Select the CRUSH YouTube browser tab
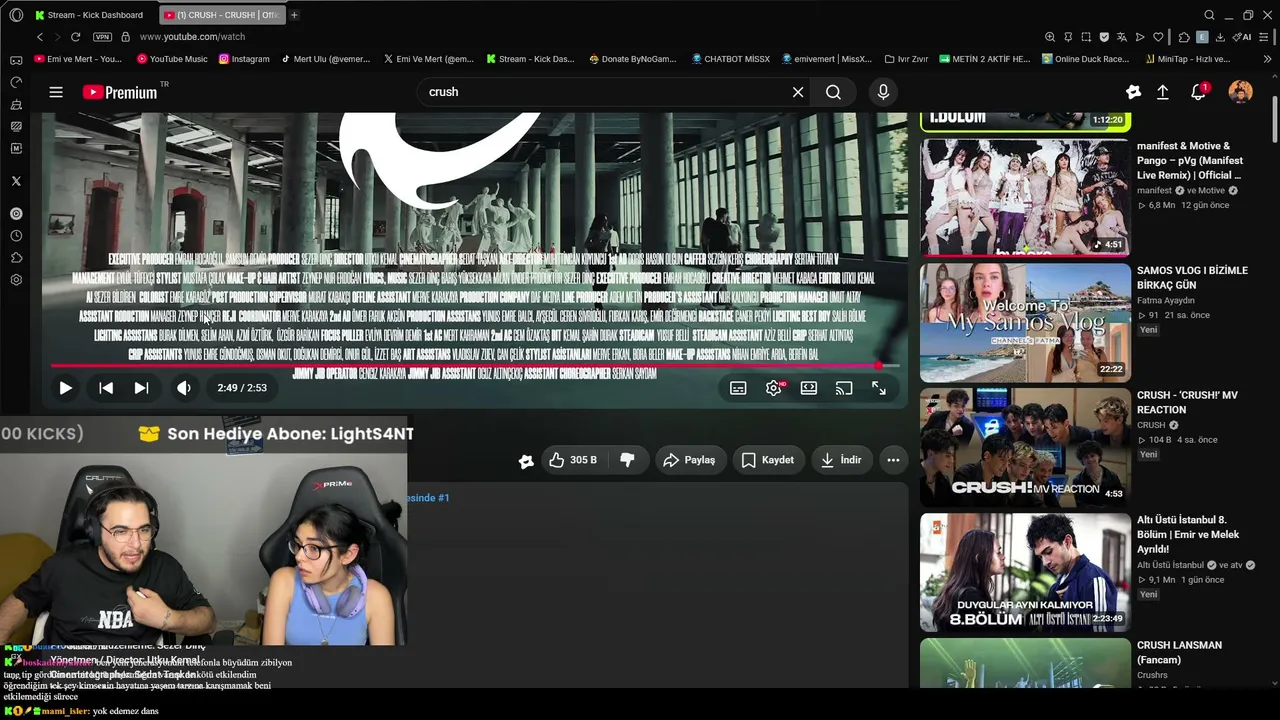1280x720 pixels. [x=221, y=15]
